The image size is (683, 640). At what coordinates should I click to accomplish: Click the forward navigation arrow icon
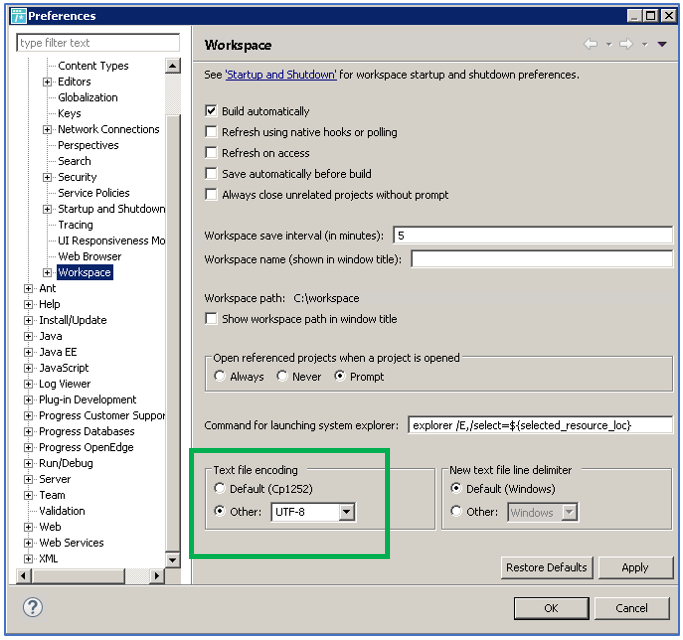(625, 45)
